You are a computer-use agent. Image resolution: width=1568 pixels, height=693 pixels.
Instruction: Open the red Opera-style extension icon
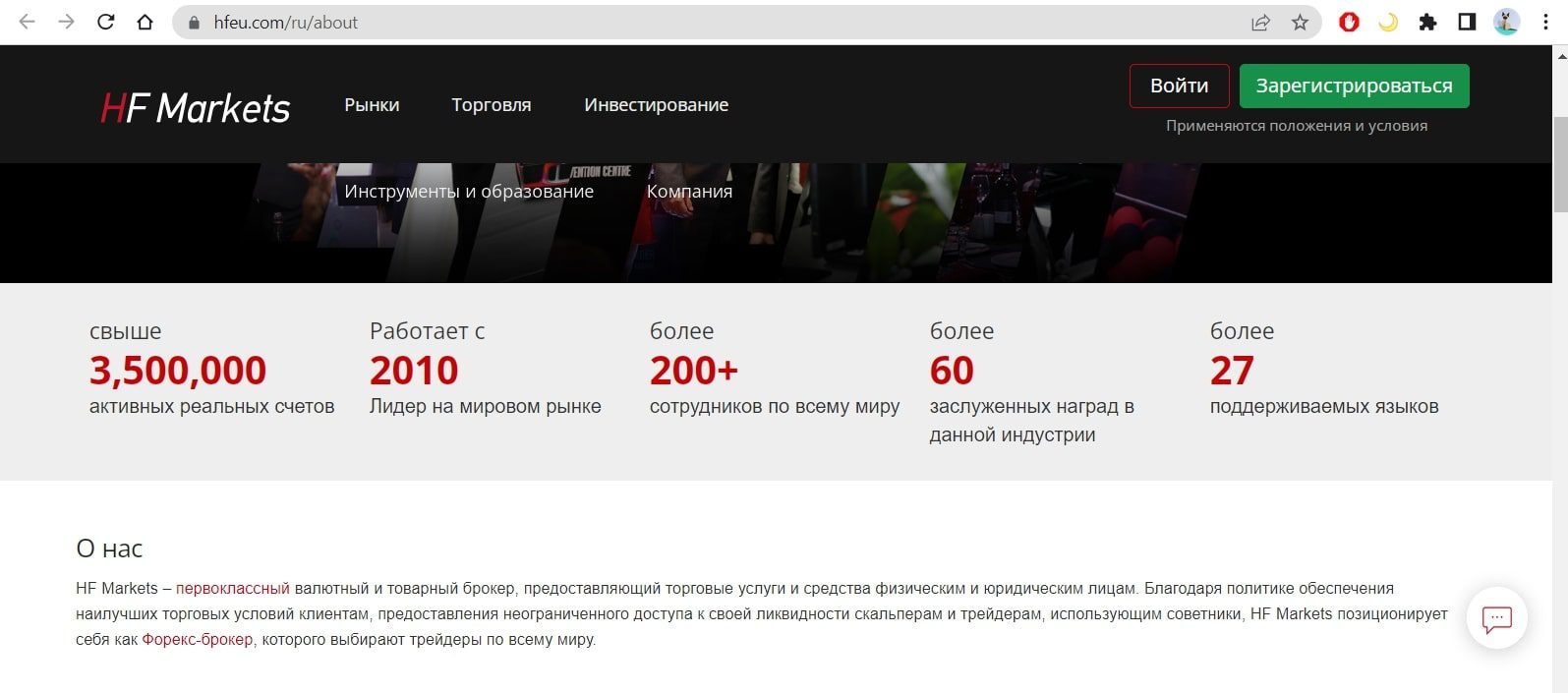coord(1349,22)
